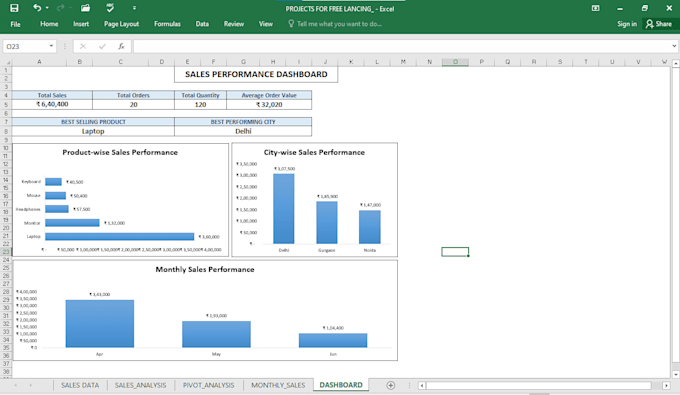
Task: Switch to the Review tab
Action: click(x=234, y=24)
